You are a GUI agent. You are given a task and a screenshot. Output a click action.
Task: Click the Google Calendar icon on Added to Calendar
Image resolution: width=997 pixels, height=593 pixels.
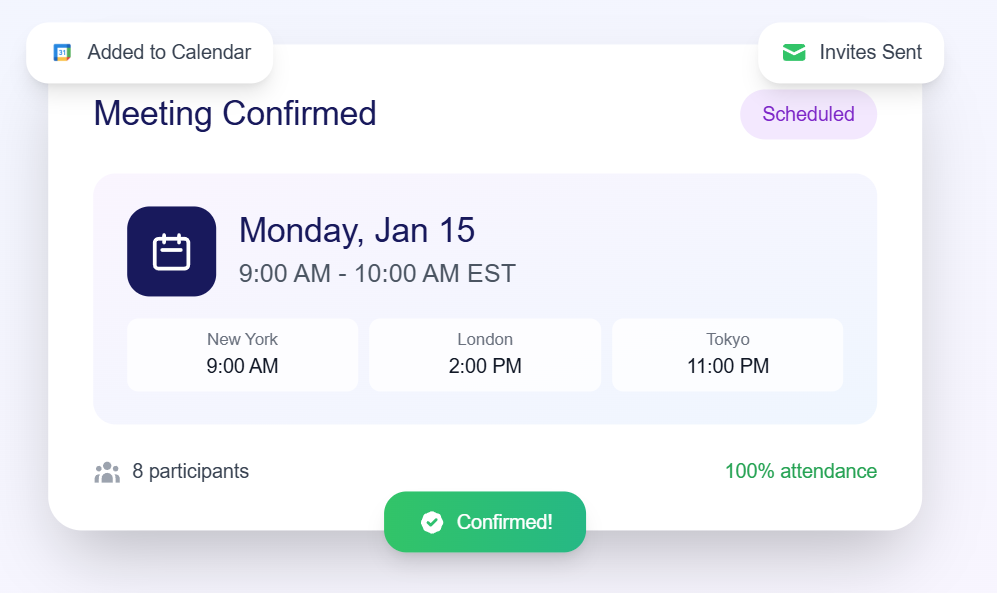60,52
